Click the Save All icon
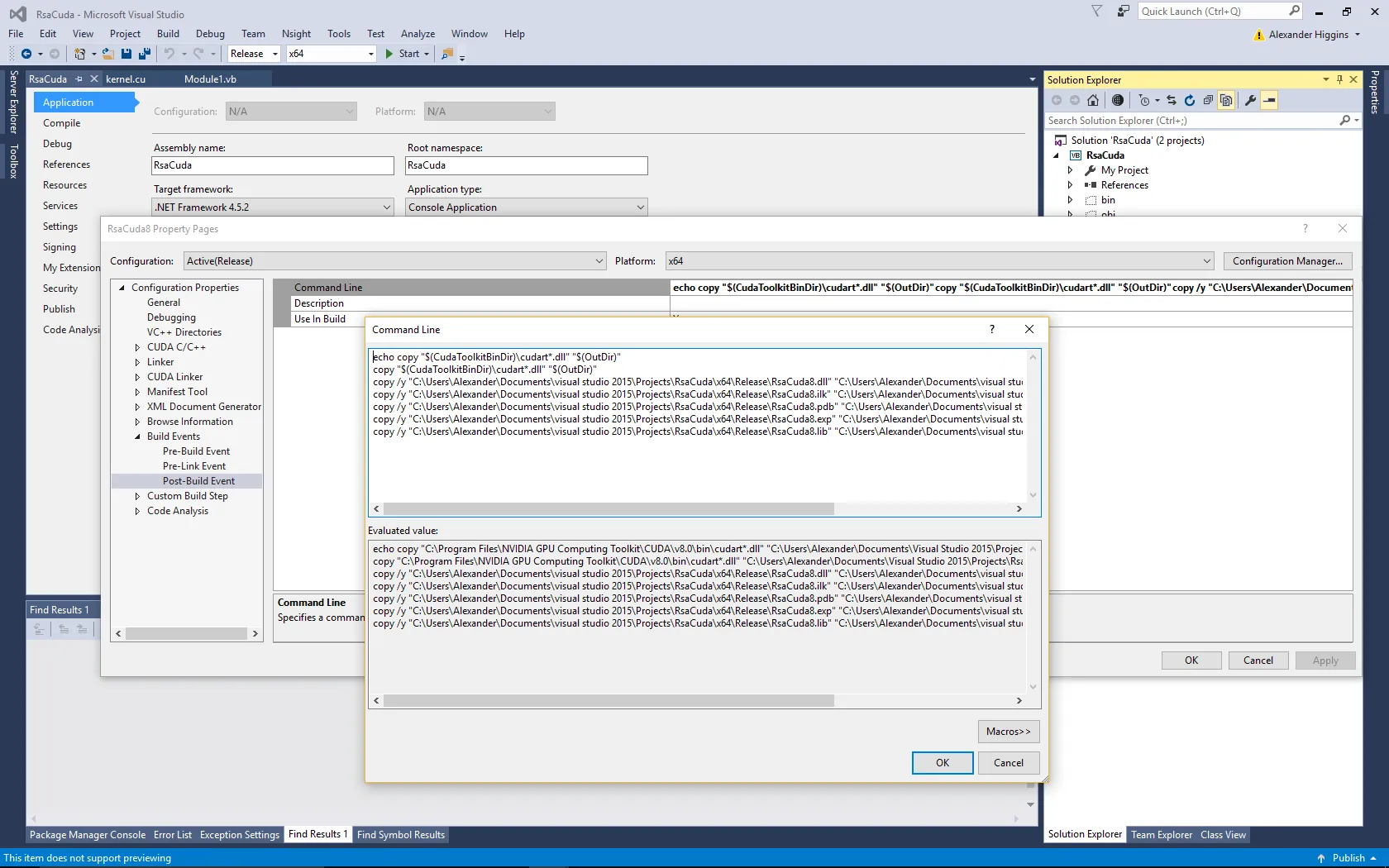 145,54
